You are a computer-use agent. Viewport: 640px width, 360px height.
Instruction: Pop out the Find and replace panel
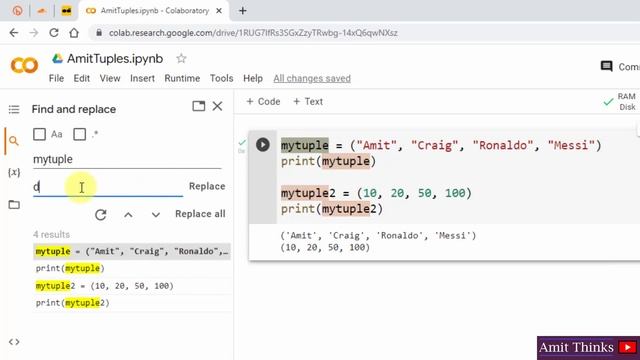point(199,106)
